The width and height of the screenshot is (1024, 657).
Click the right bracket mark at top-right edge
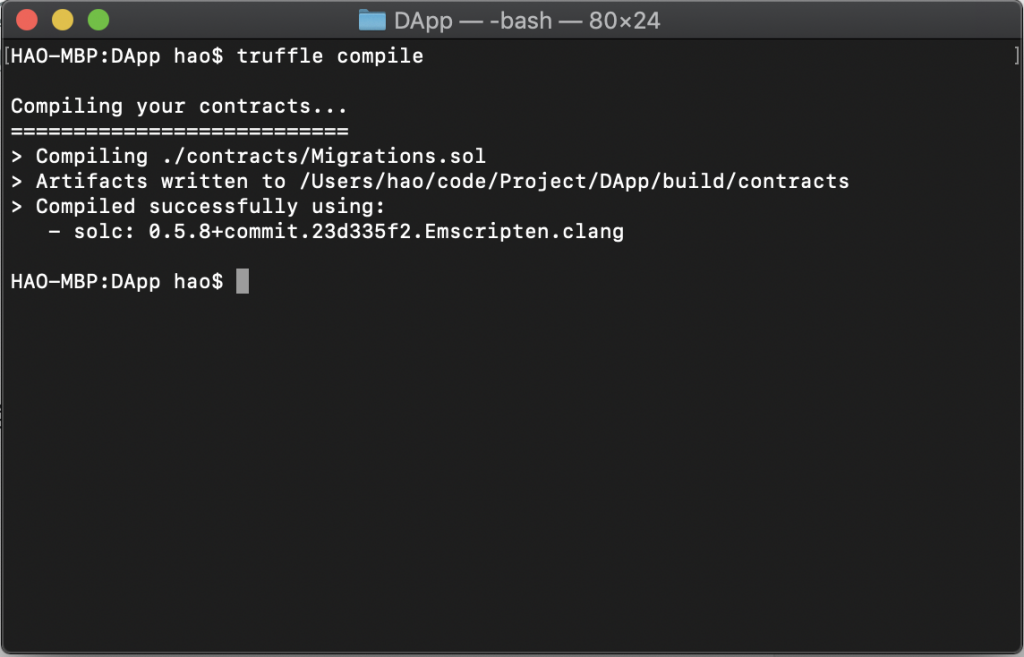[x=1016, y=56]
